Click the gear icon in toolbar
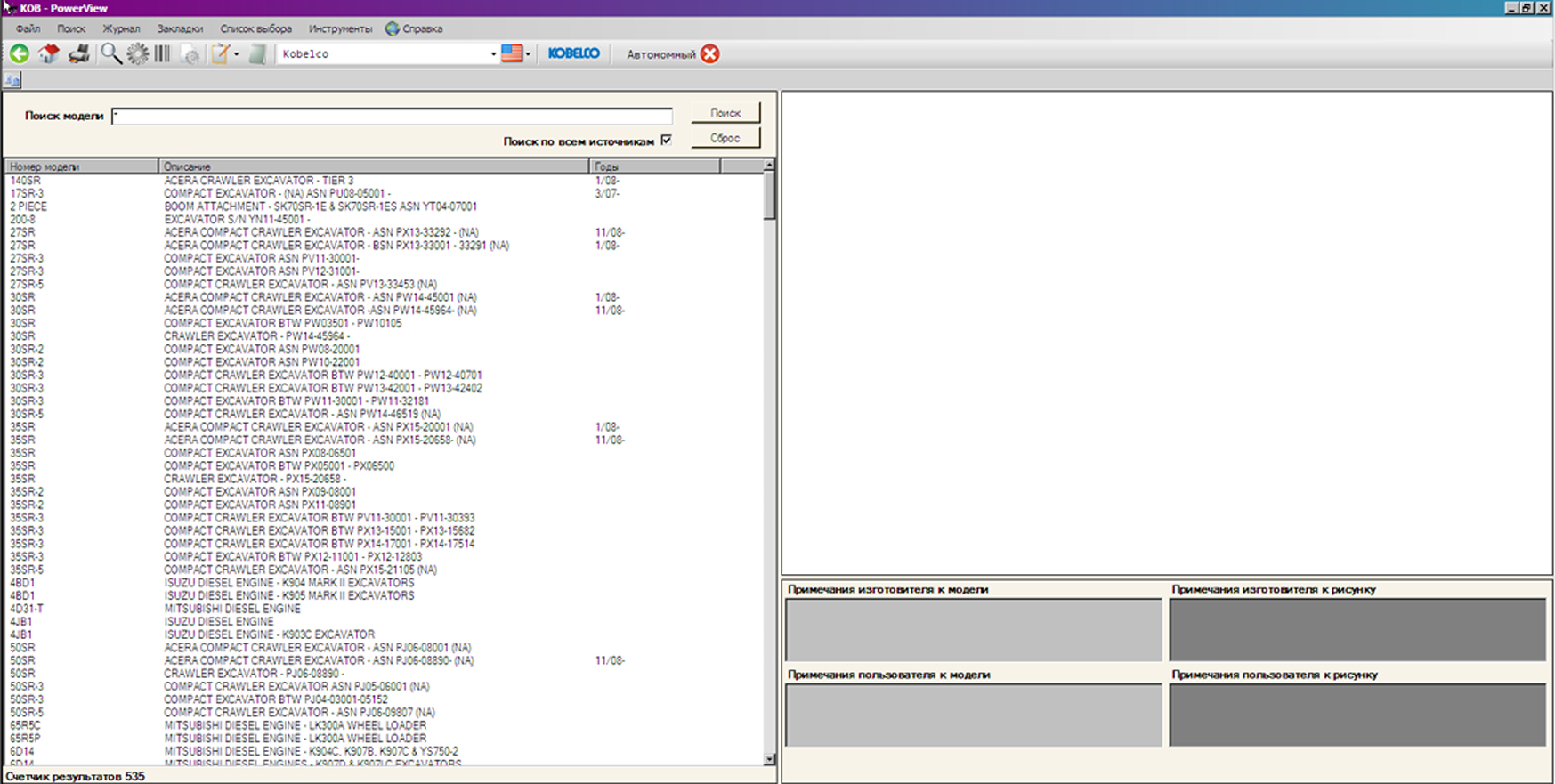 137,54
